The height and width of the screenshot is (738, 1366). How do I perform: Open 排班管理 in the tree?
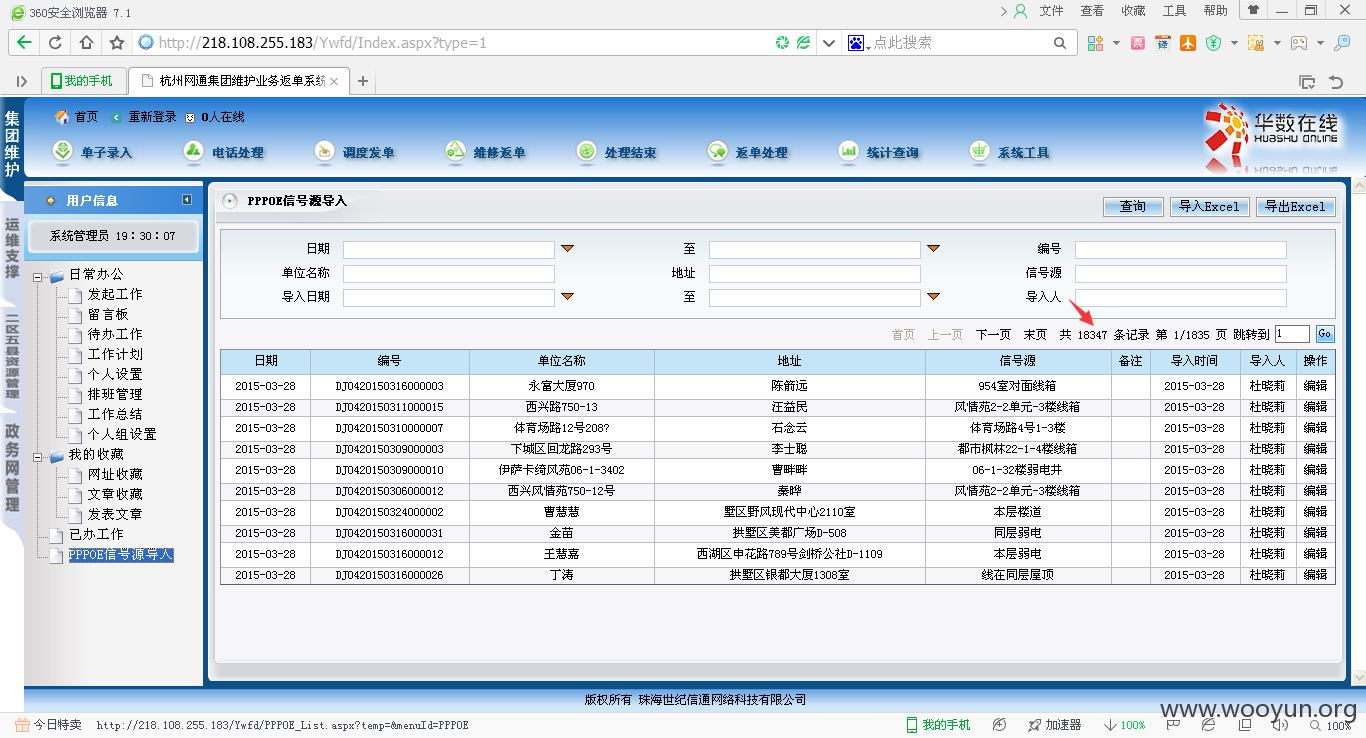[115, 394]
